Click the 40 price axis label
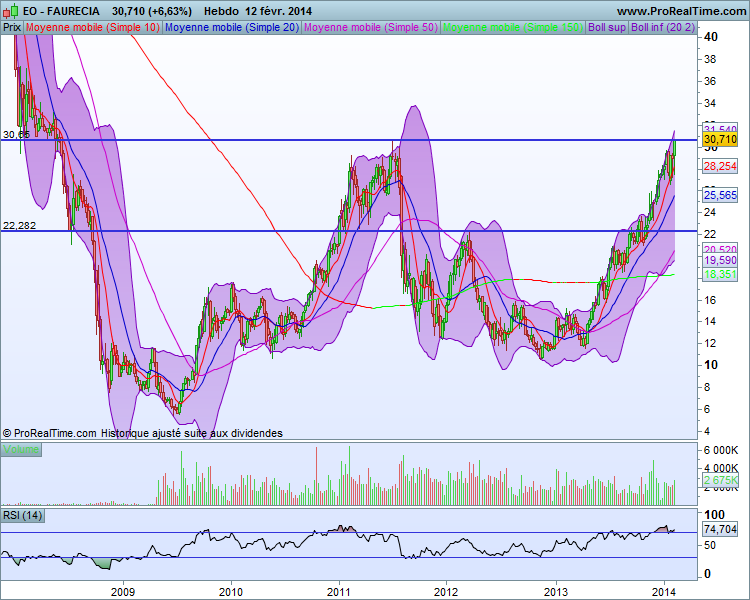The height and width of the screenshot is (600, 750). pos(711,36)
